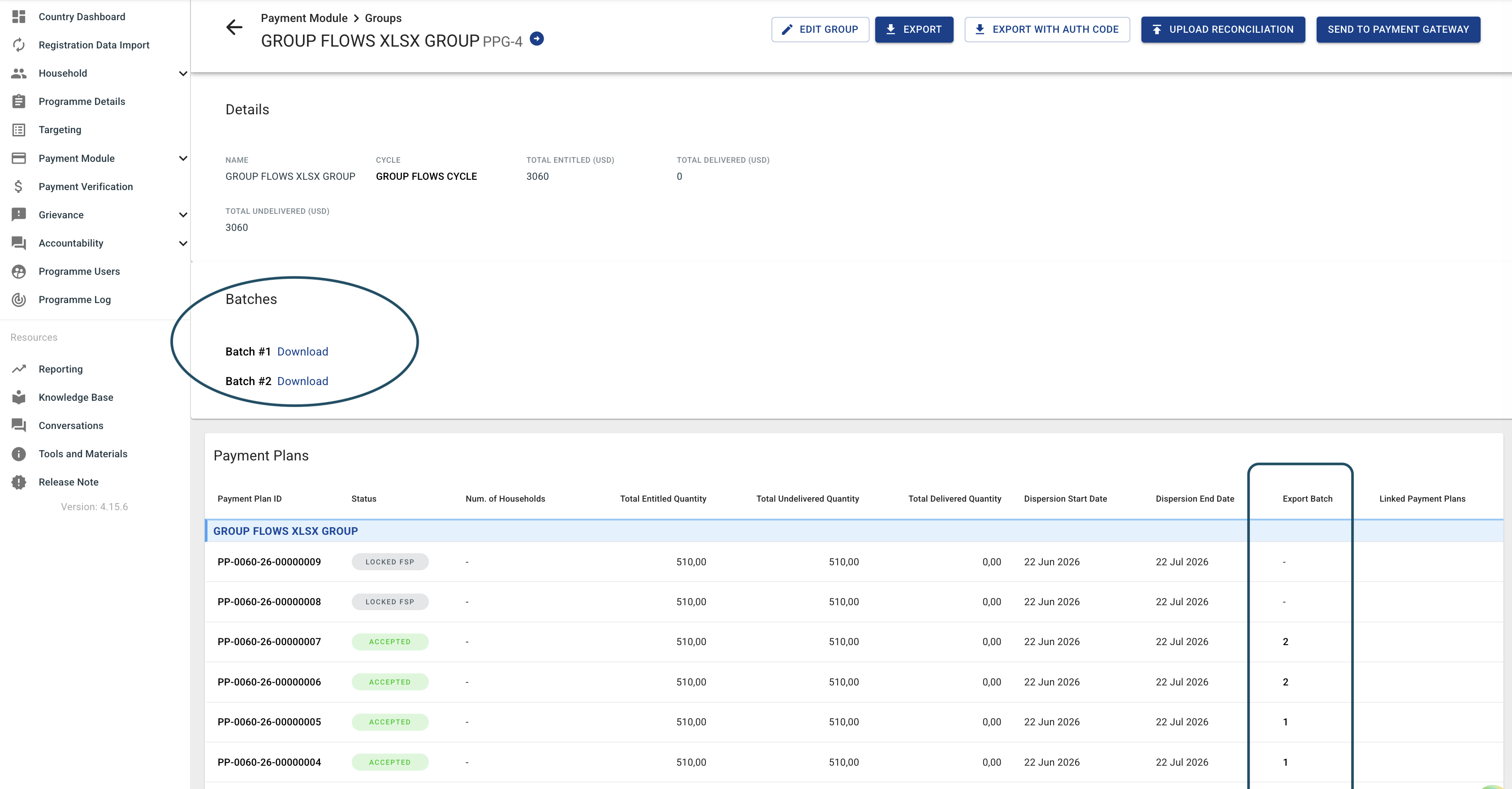
Task: Open Payment Verification menu item
Action: tap(86, 186)
